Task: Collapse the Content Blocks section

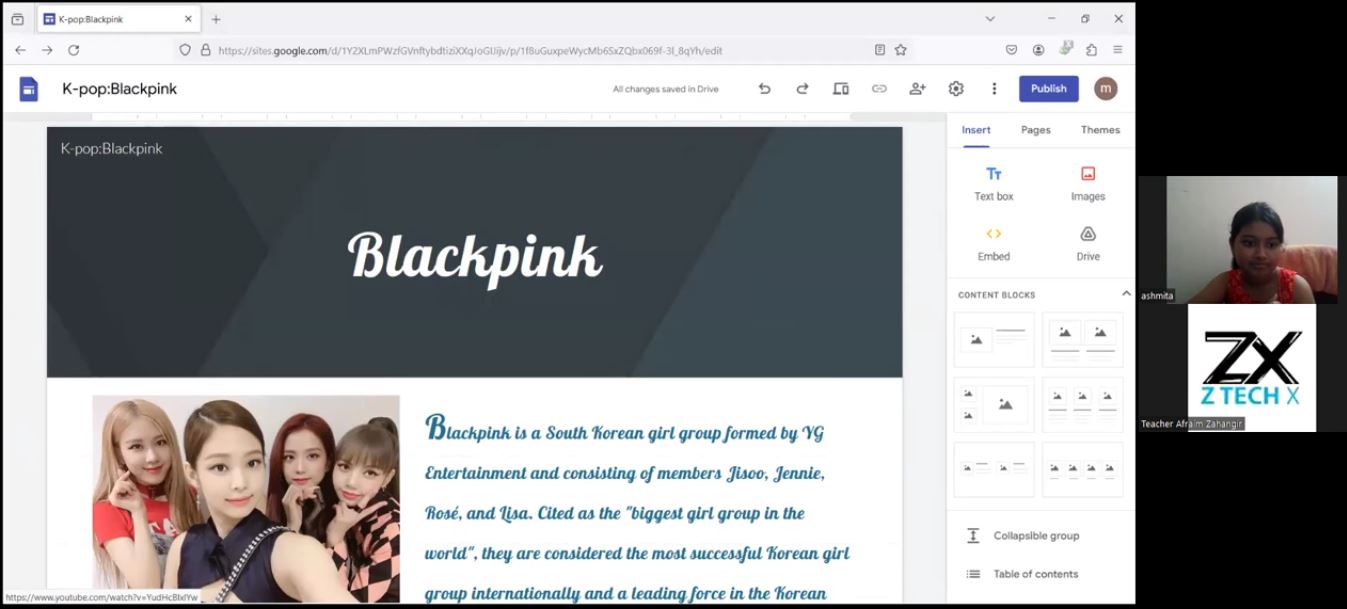Action: click(x=1126, y=294)
